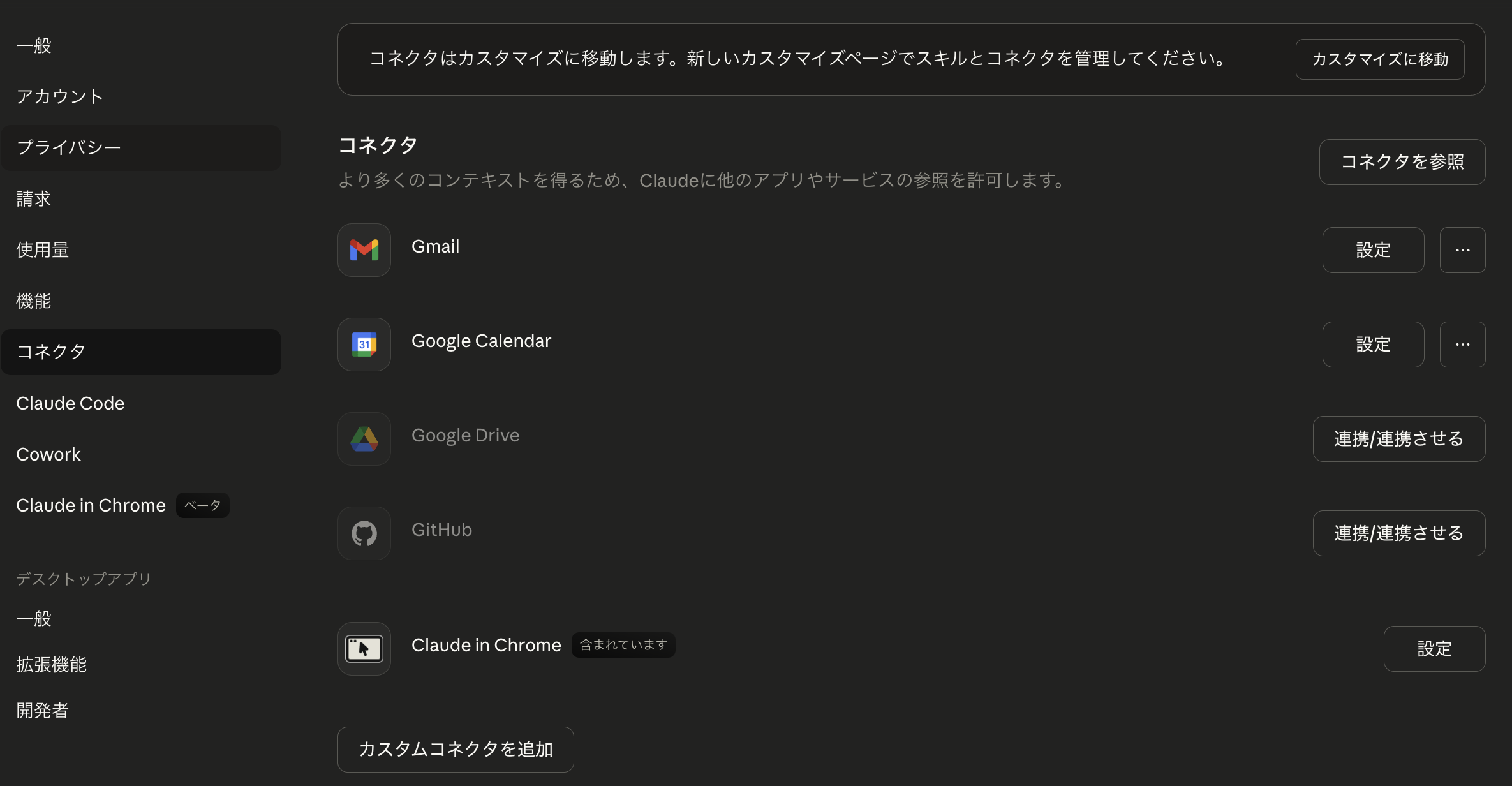Open the overflow menu next to Gmail settings
The height and width of the screenshot is (786, 1512).
[x=1463, y=249]
